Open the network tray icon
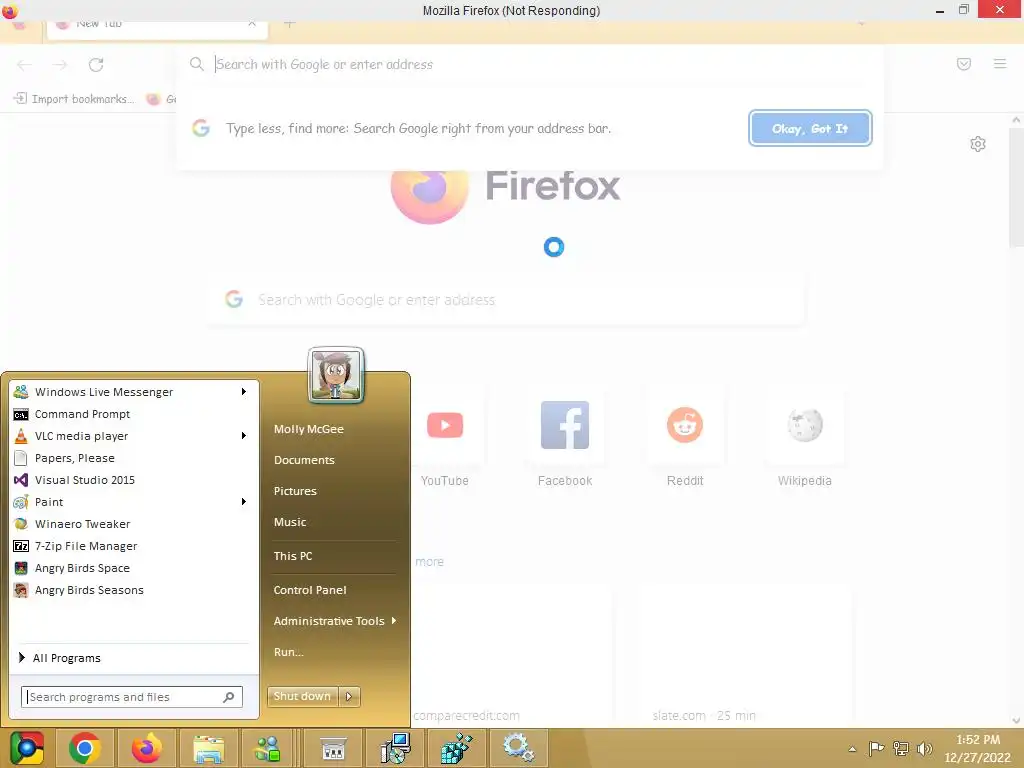This screenshot has height=768, width=1024. [901, 748]
